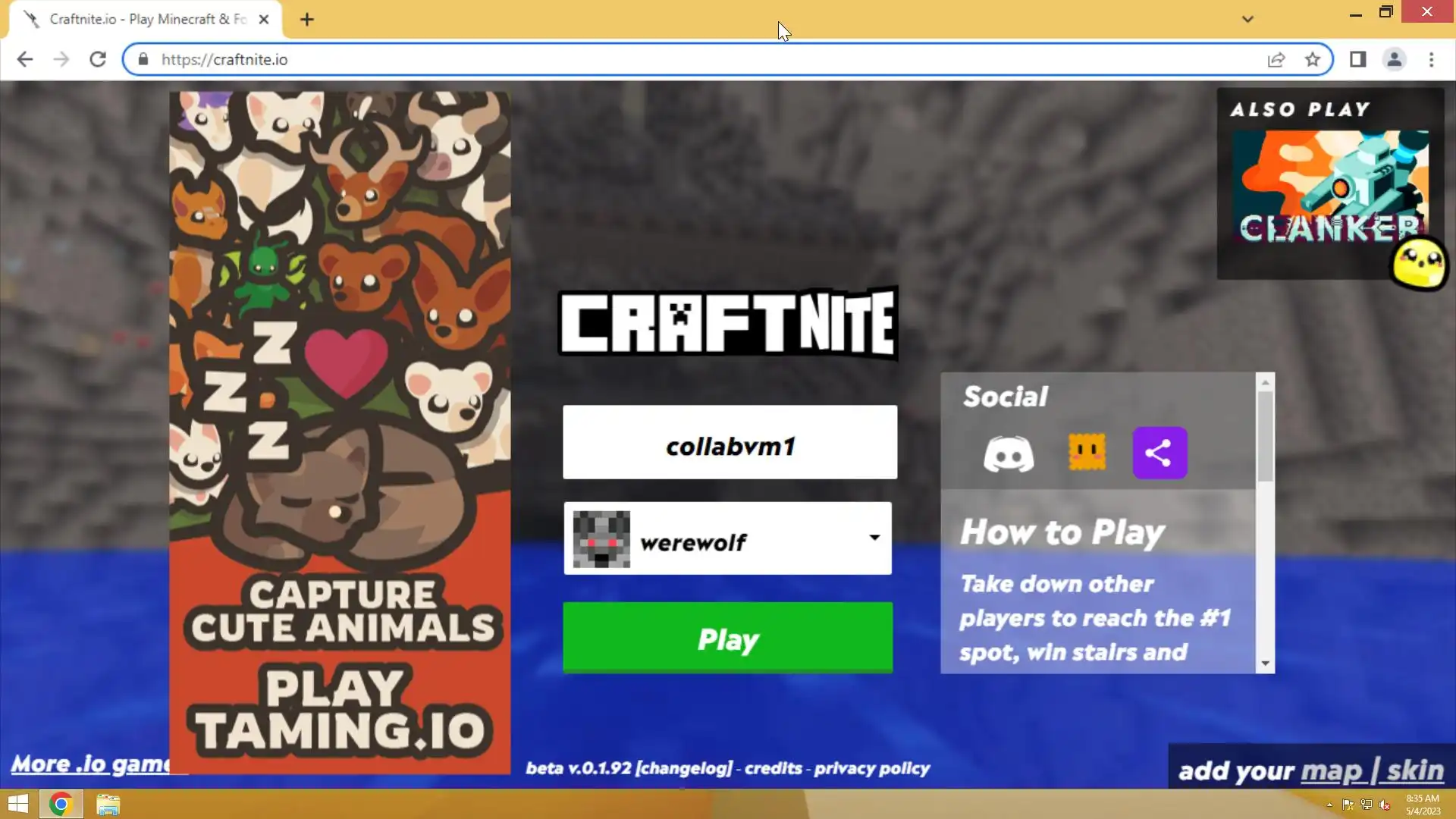
Task: Toggle the browser side panel icon
Action: point(1357,60)
